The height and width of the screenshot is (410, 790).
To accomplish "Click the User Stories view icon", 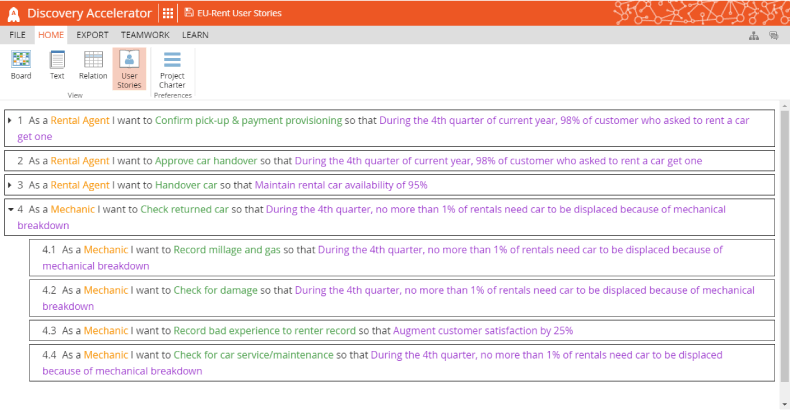I will tap(129, 67).
